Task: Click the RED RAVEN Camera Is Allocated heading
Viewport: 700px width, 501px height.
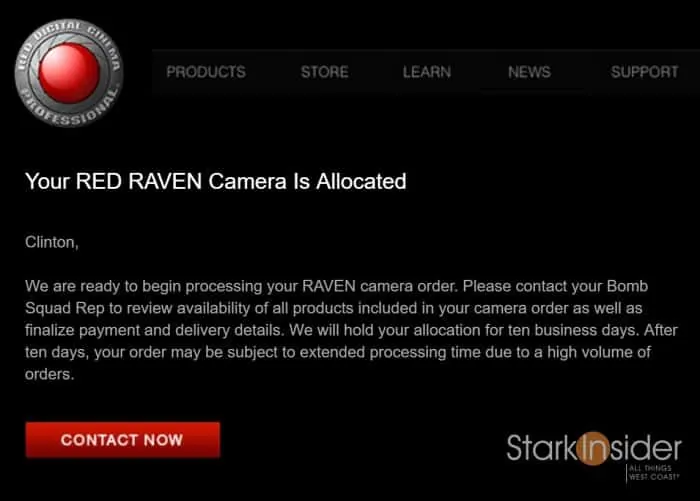Action: [x=216, y=181]
